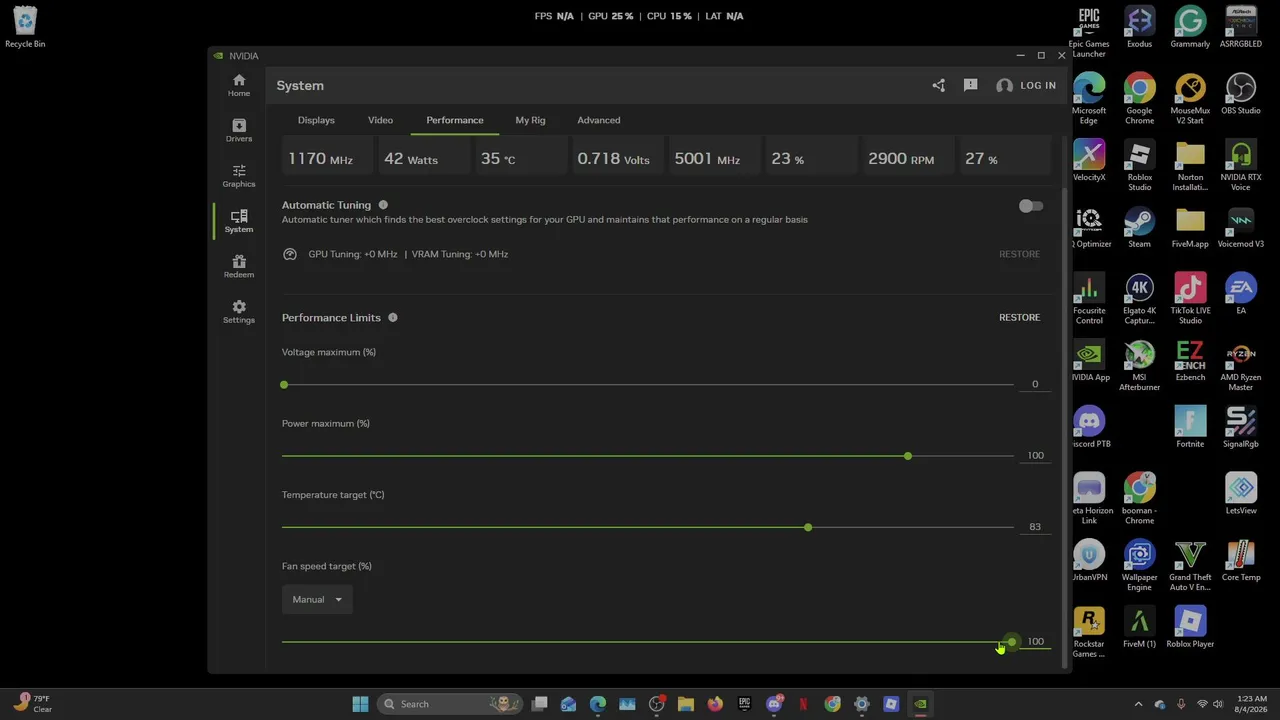Image resolution: width=1280 pixels, height=720 pixels.
Task: Open the Drivers section in sidebar
Action: pos(238,130)
